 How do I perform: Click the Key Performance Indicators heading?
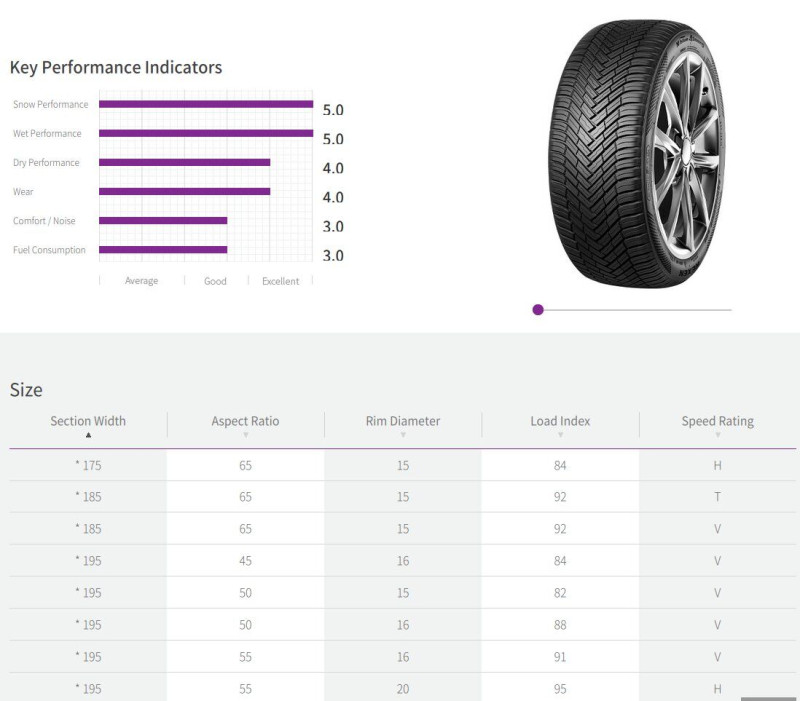[116, 68]
